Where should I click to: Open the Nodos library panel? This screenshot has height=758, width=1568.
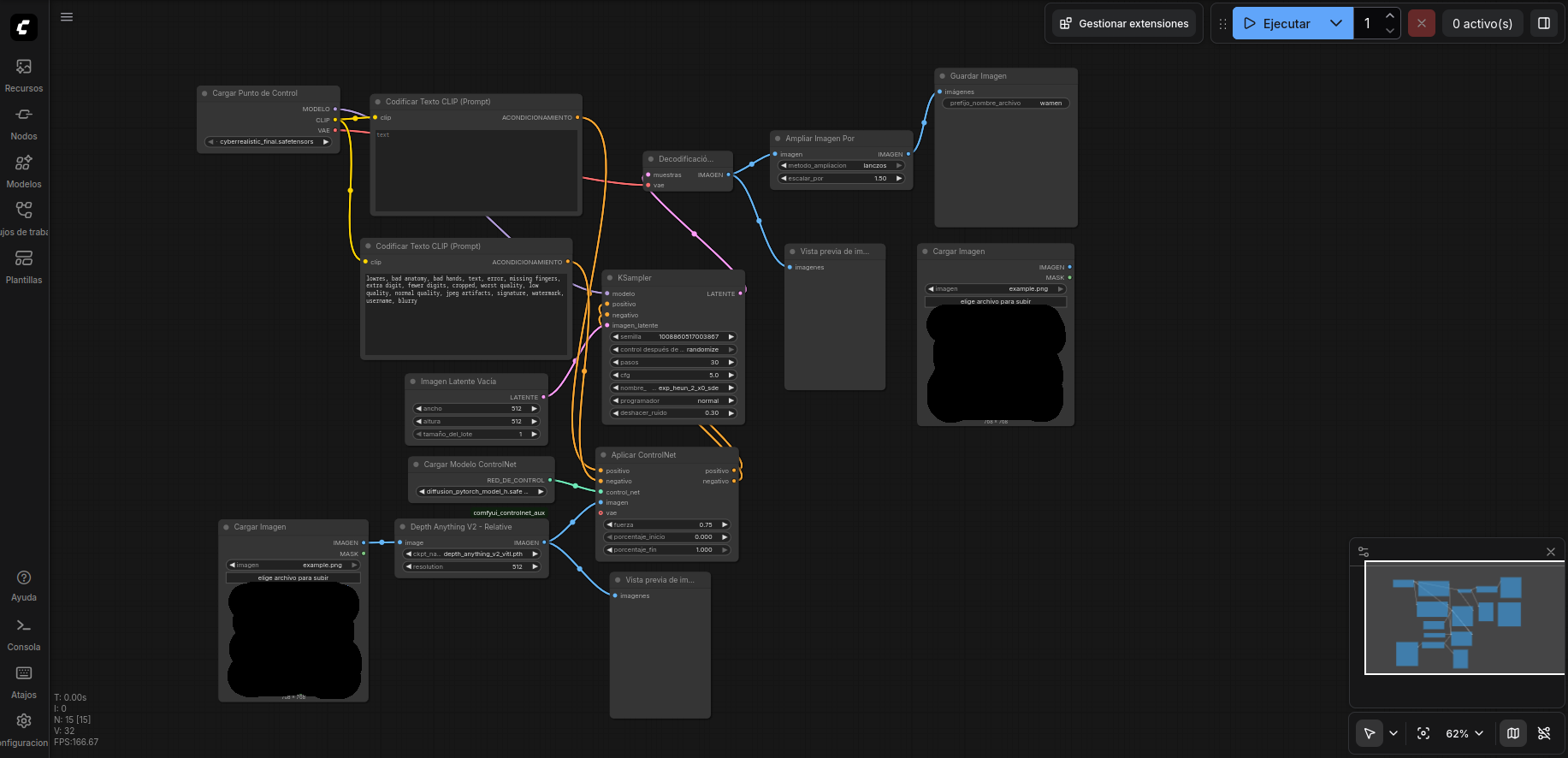(24, 123)
